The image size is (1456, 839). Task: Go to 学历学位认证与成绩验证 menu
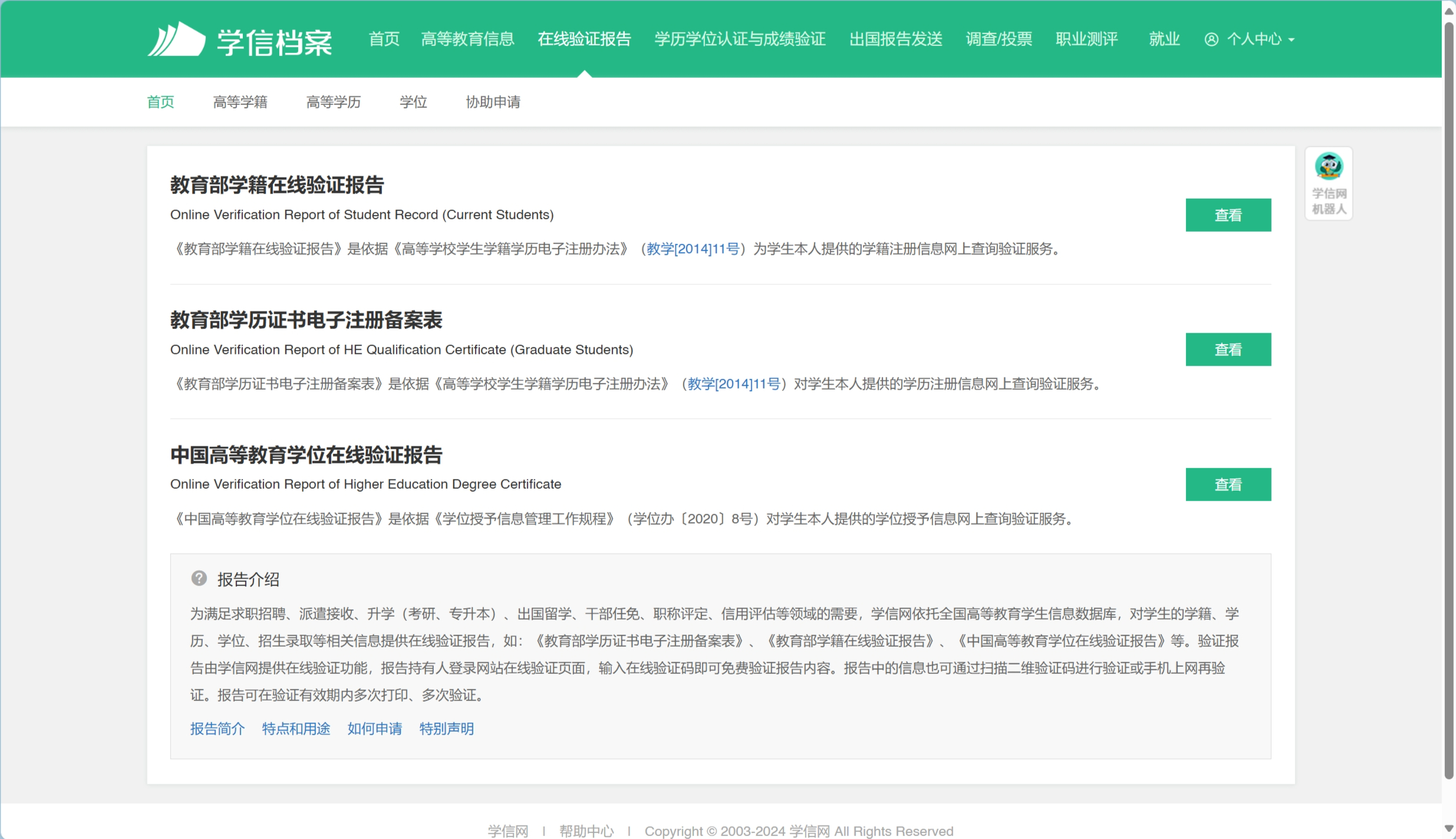pyautogui.click(x=740, y=39)
